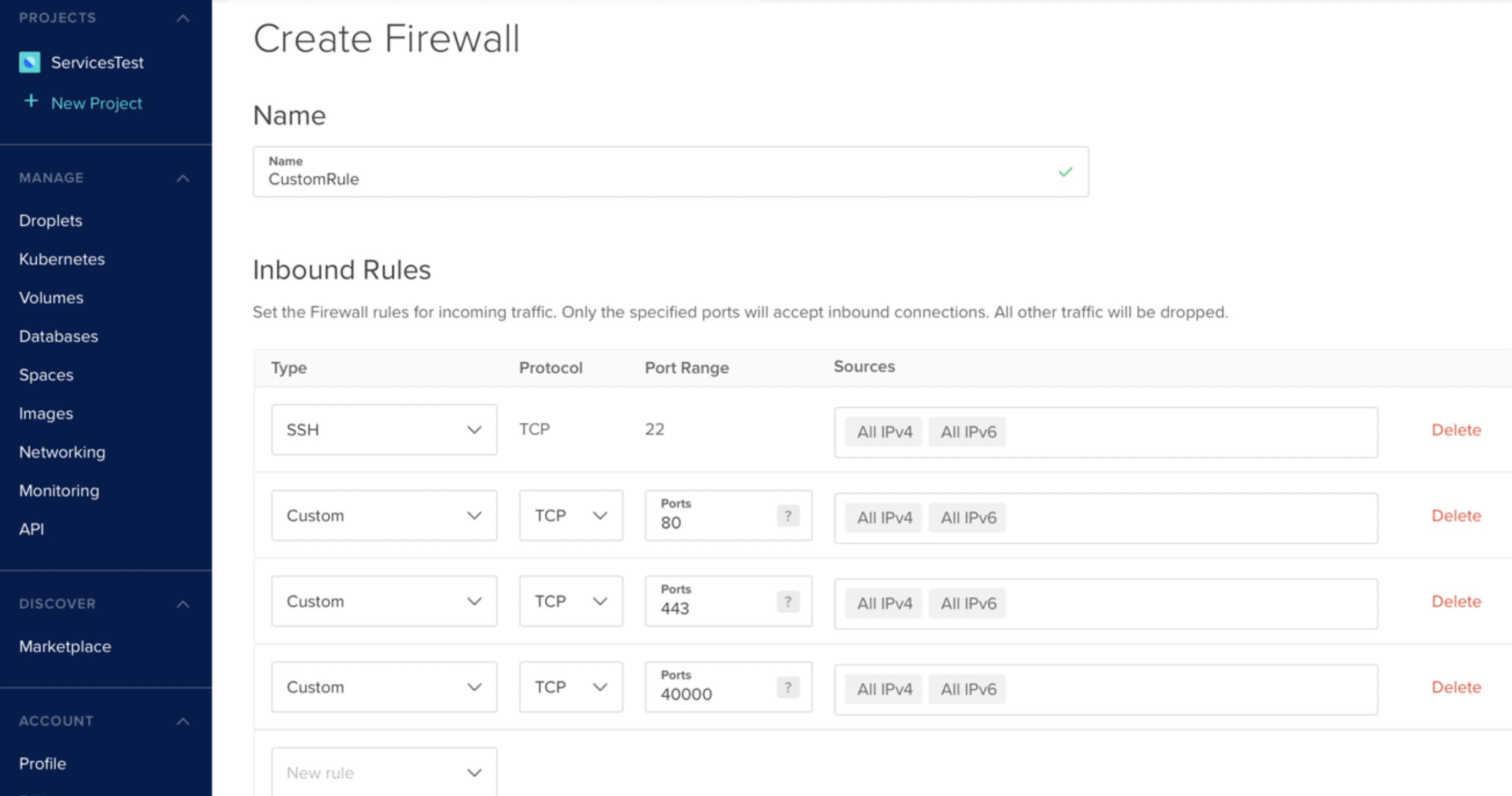
Task: Click All IPv4 tag in port 40000 rule
Action: coord(883,689)
